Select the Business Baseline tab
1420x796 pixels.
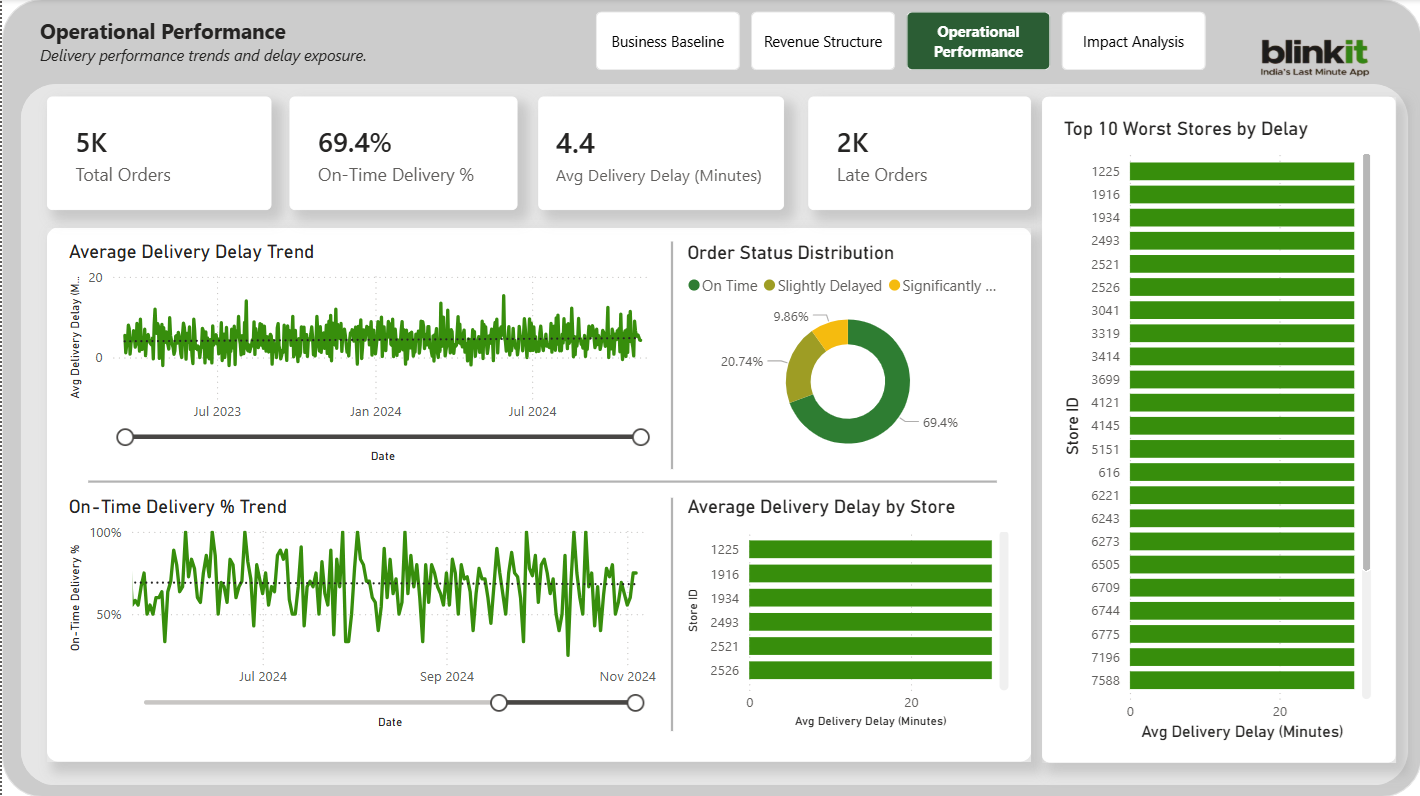(x=667, y=40)
